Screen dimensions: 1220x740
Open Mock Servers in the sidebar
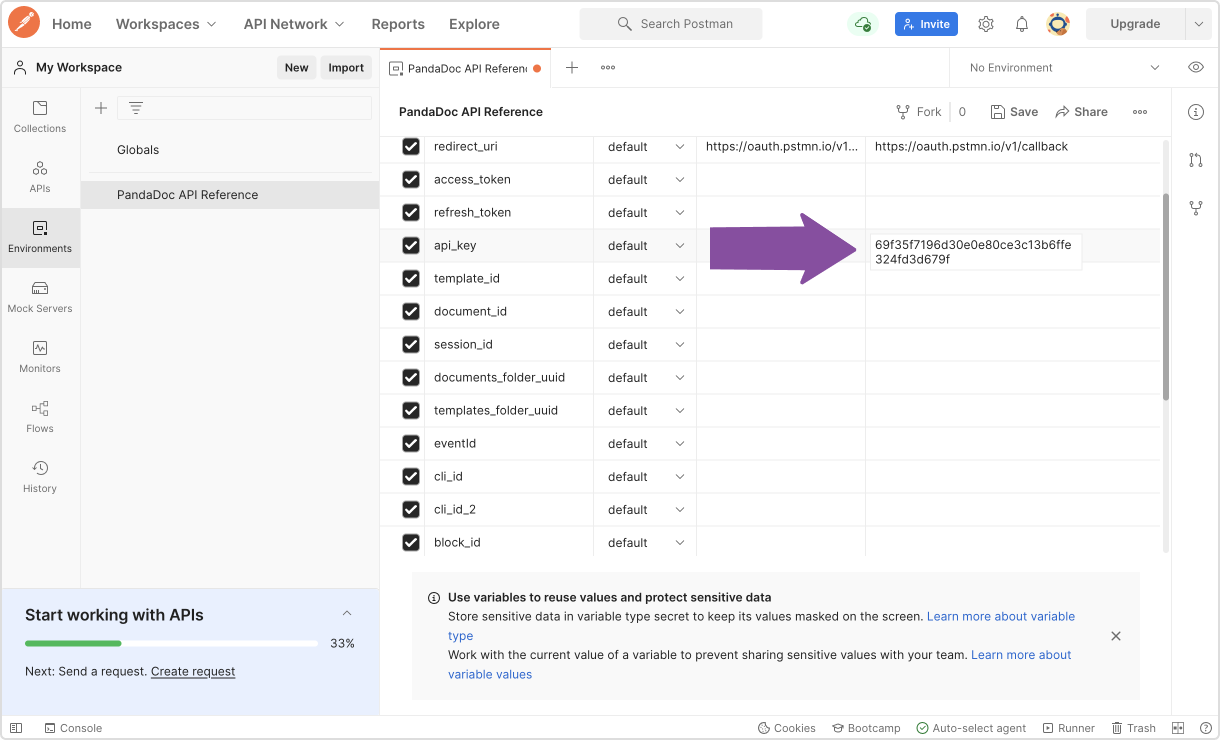tap(40, 297)
